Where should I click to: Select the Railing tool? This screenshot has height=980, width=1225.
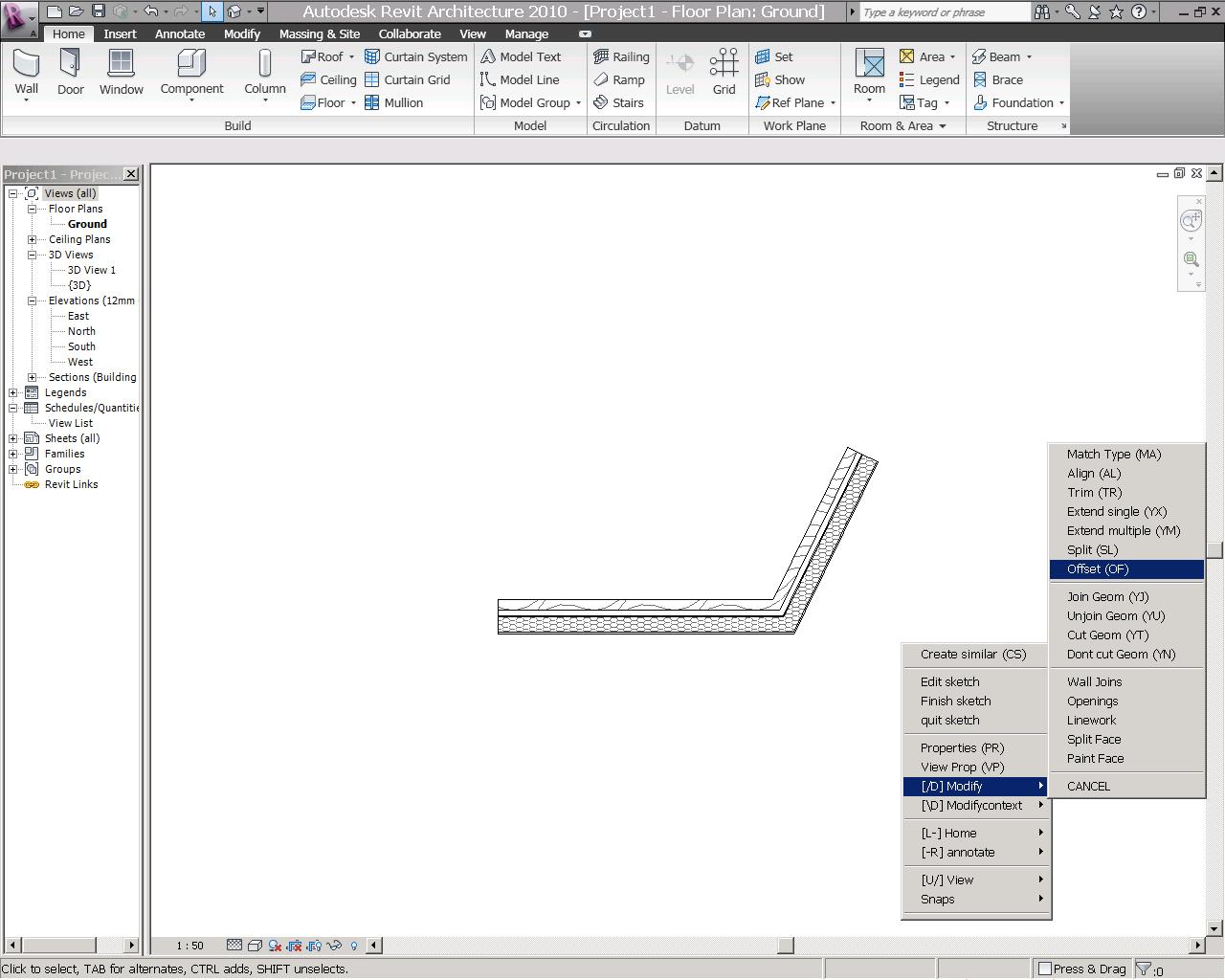[x=621, y=56]
